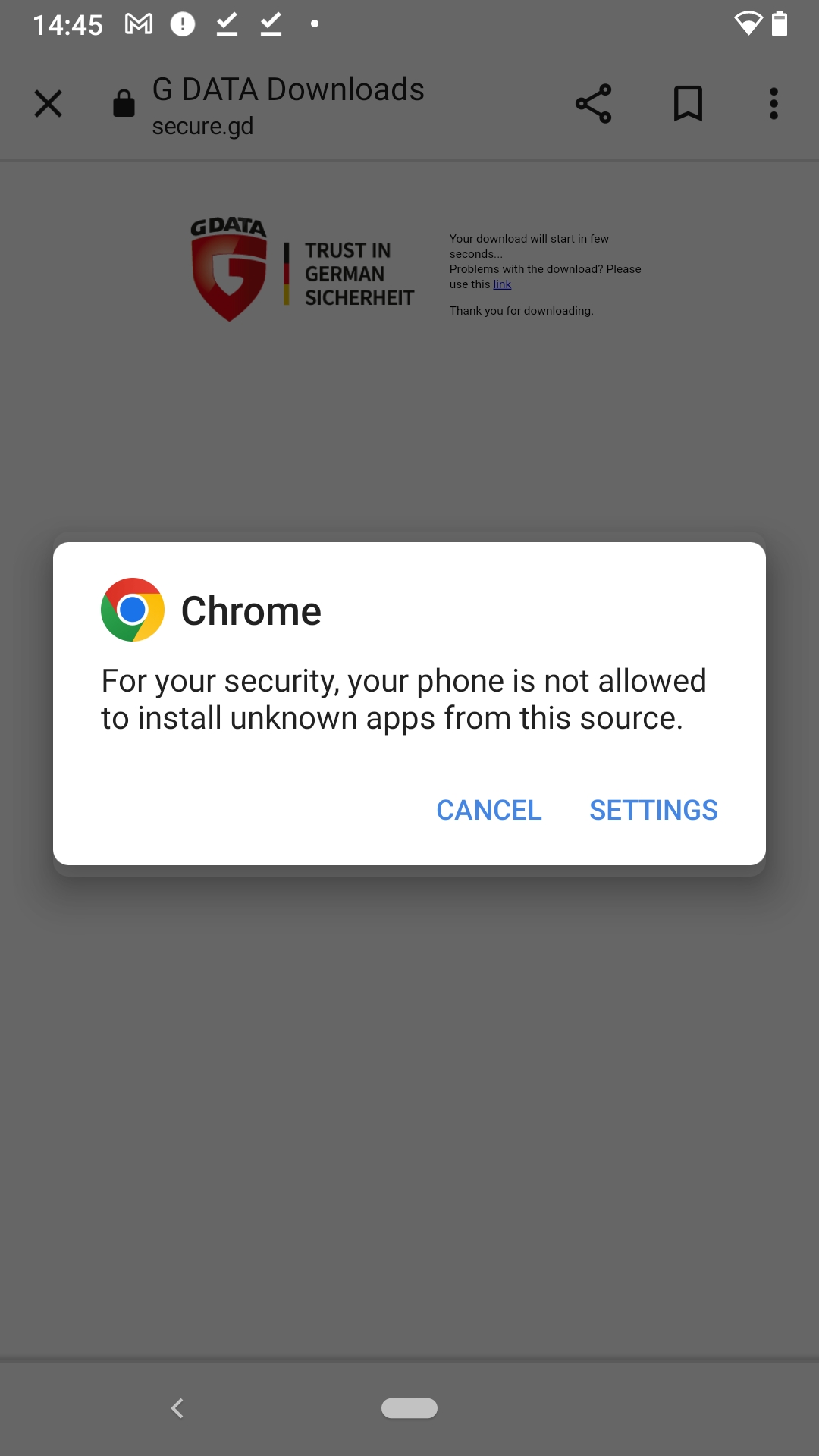Tap the Wi-Fi icon in the status bar
The width and height of the screenshot is (819, 1456).
click(x=747, y=24)
